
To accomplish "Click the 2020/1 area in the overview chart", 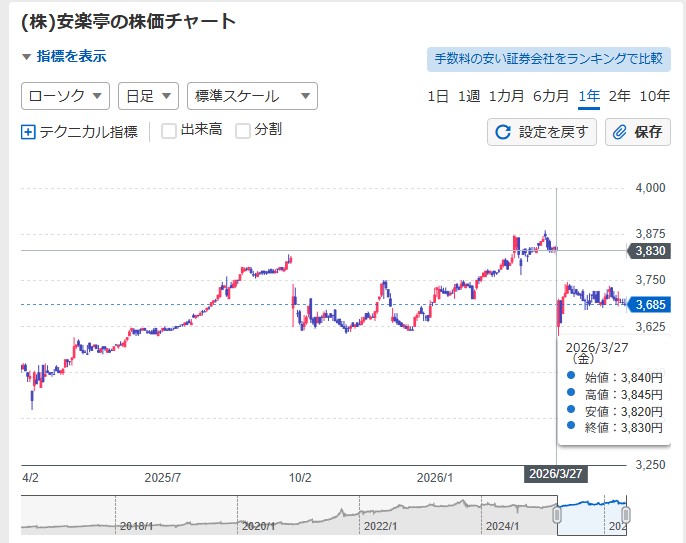I will [x=258, y=525].
